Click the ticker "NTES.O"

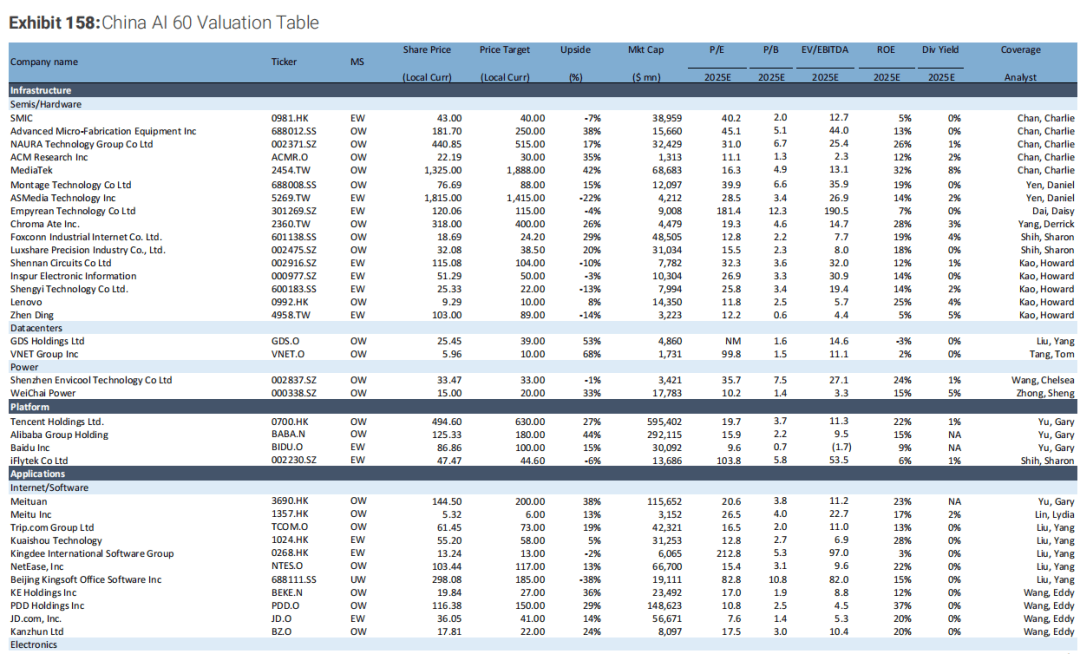[x=287, y=567]
